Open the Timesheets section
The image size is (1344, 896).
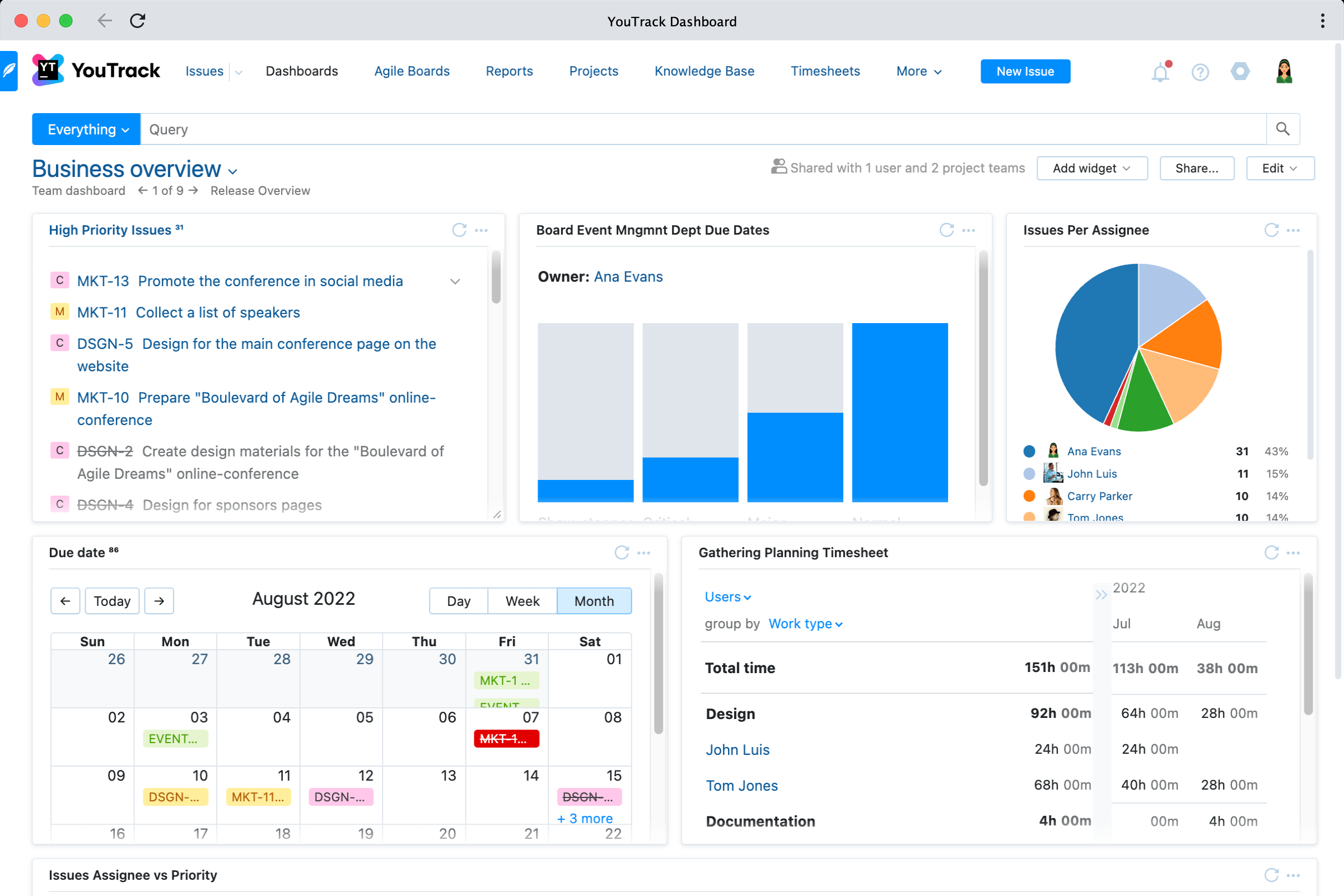pos(825,72)
